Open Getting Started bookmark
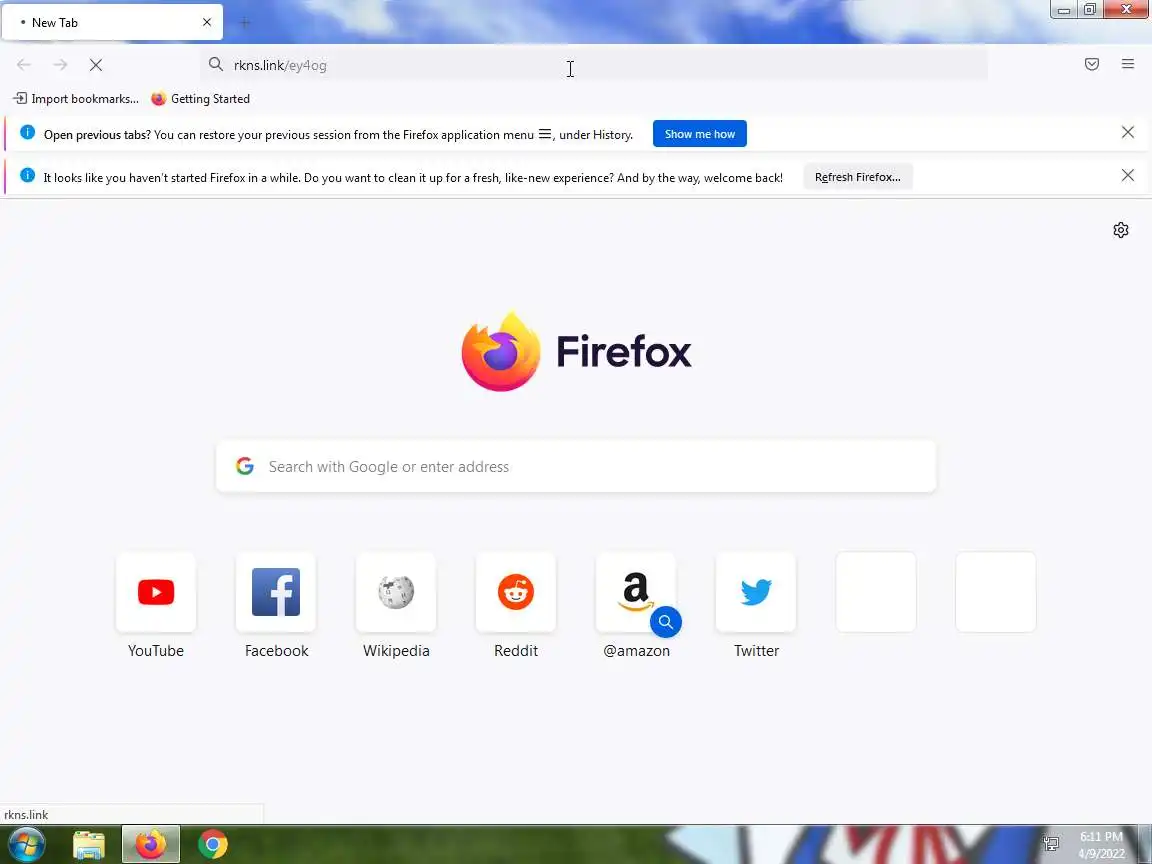The width and height of the screenshot is (1152, 864). pyautogui.click(x=201, y=98)
